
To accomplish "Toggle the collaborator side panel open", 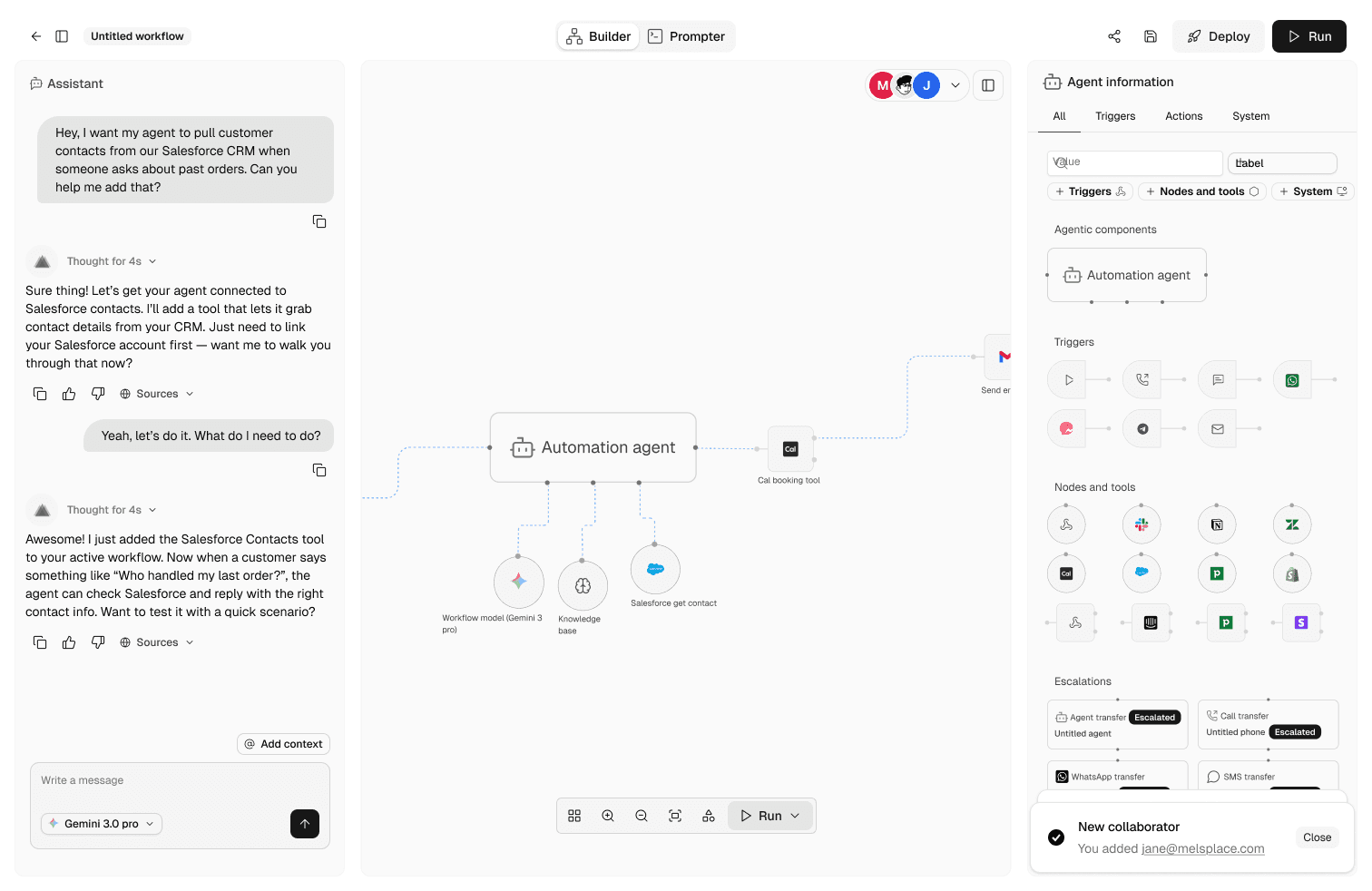I will (988, 84).
